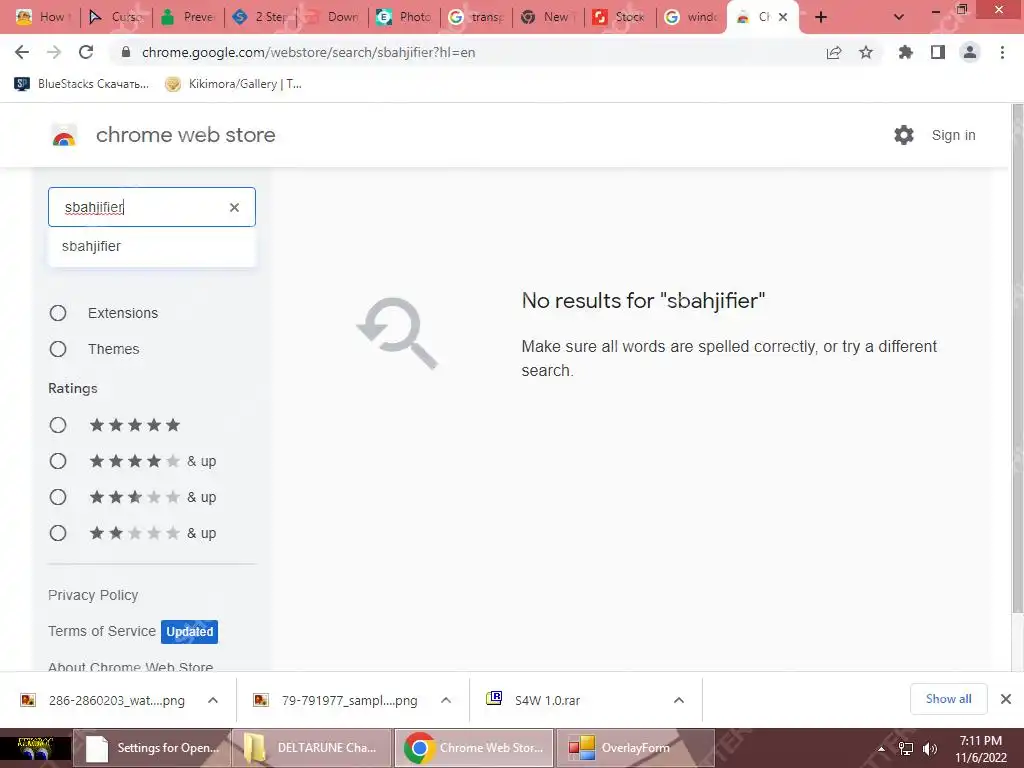Go forward using the browser forward arrow
1024x768 pixels.
pyautogui.click(x=54, y=52)
